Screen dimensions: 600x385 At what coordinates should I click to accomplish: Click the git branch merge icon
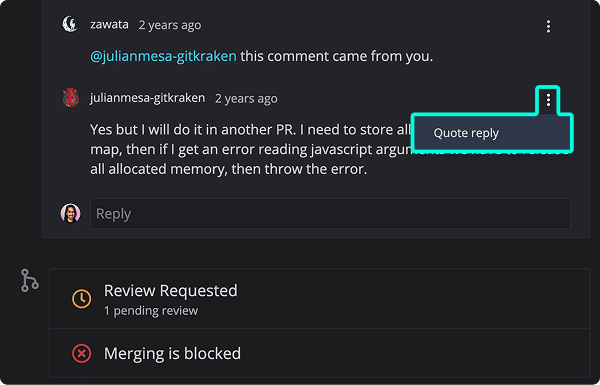[x=29, y=280]
